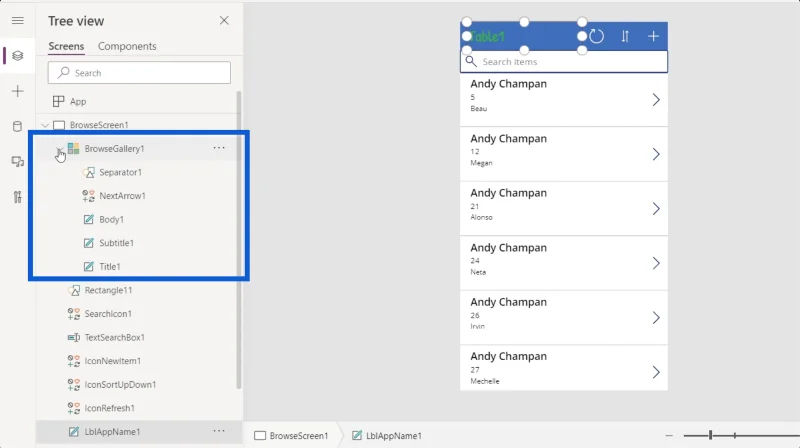Collapse the BrowseGallery1 node
This screenshot has height=448, width=800.
click(x=59, y=149)
